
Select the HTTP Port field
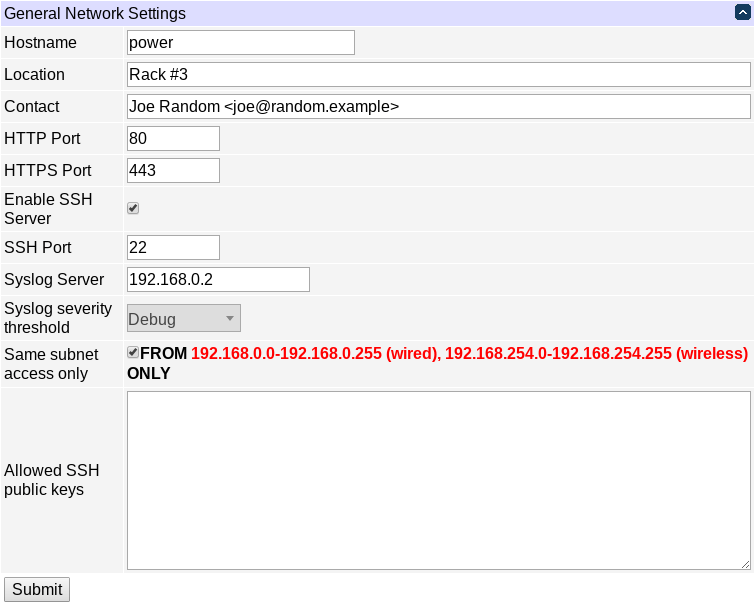coord(173,138)
